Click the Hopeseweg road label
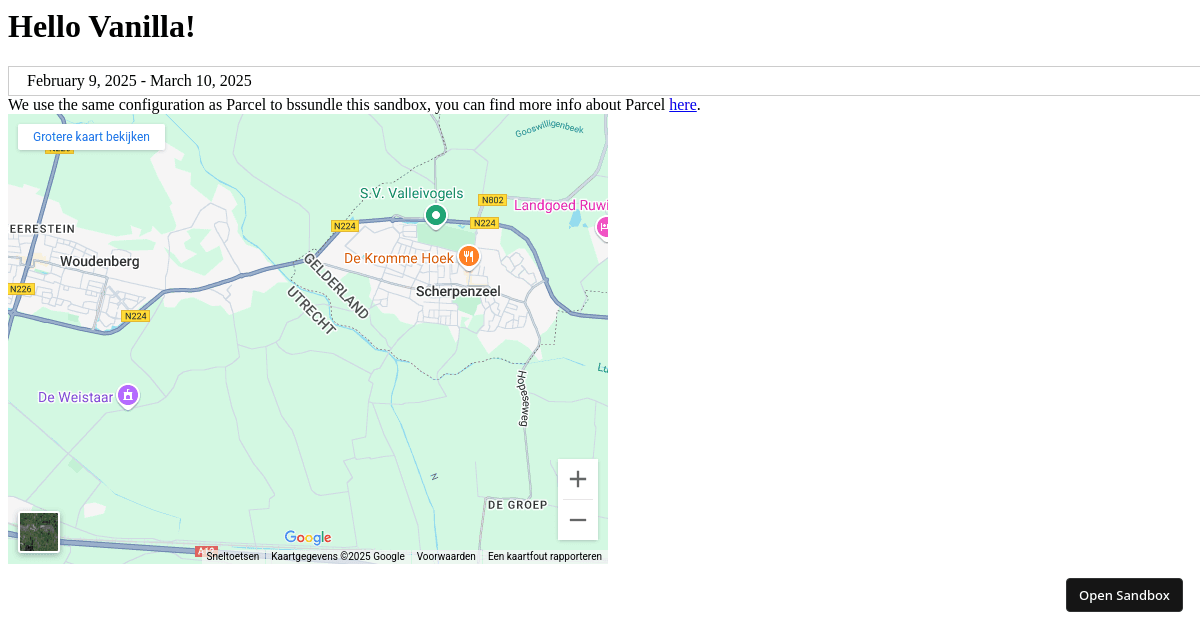 [x=522, y=399]
